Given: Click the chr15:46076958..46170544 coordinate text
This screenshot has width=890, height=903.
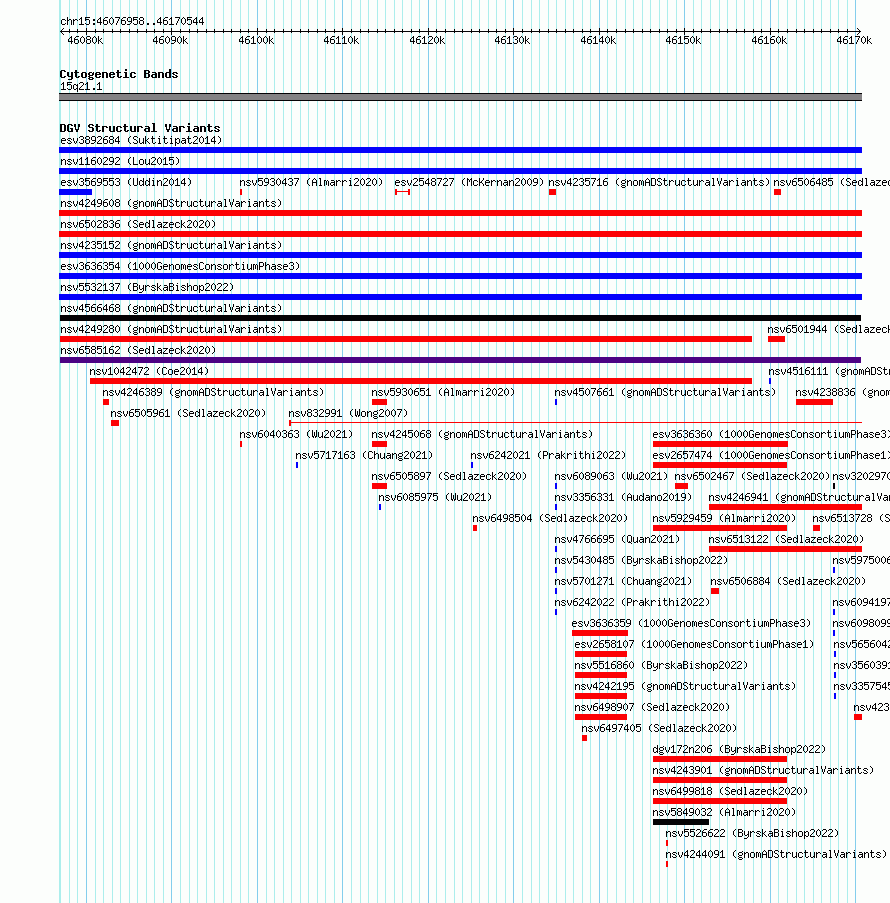Looking at the screenshot, I should (x=132, y=21).
